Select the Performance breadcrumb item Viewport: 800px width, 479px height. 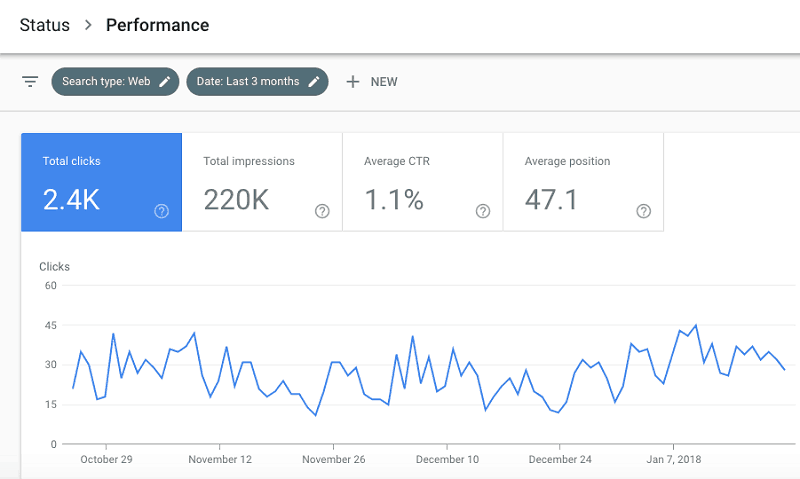[158, 25]
